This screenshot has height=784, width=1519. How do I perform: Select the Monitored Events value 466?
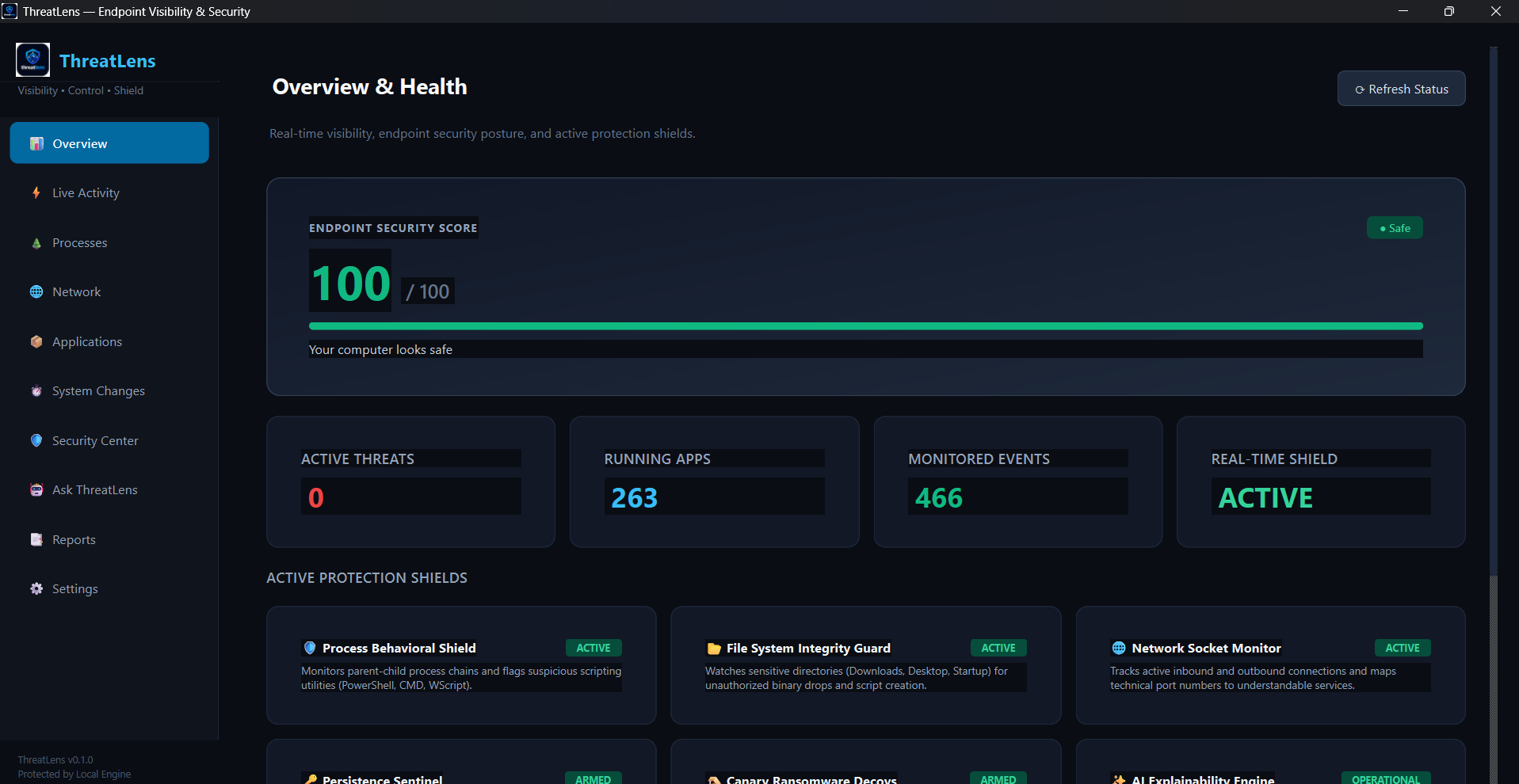tap(939, 497)
